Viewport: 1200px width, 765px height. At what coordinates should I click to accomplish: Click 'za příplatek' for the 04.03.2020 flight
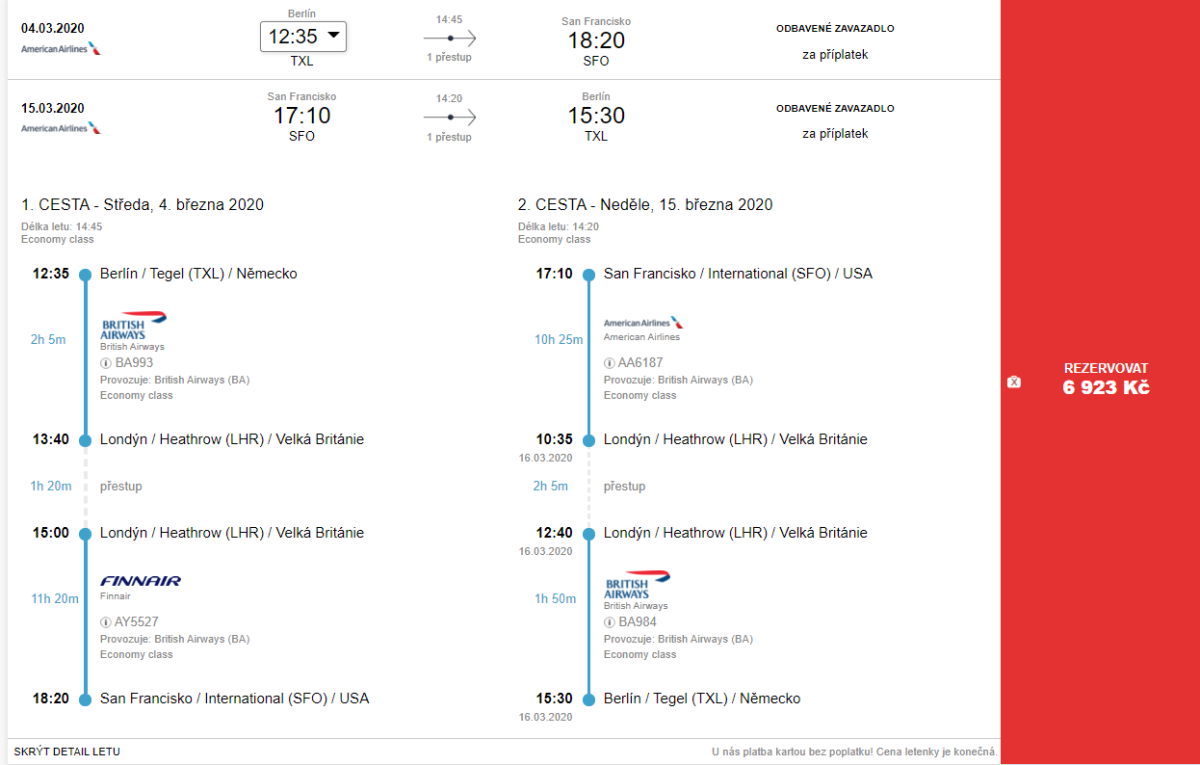click(x=835, y=55)
